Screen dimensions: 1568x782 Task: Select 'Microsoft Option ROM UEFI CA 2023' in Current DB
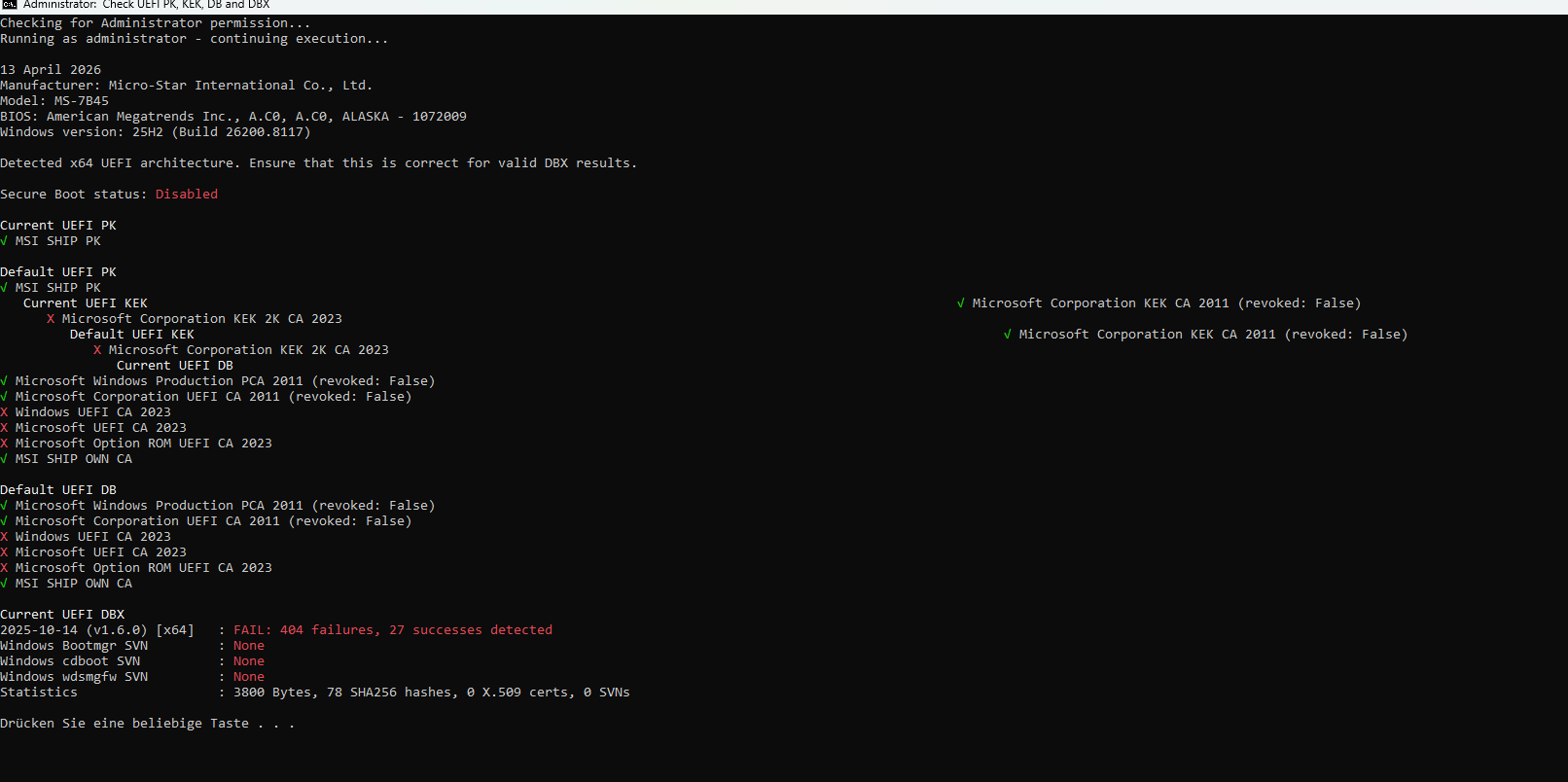click(144, 444)
